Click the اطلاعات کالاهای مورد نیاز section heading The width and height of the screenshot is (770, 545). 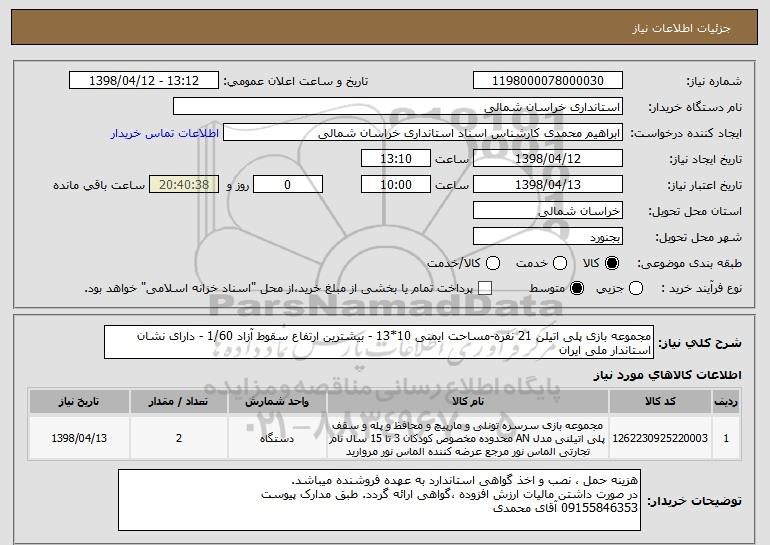coord(667,375)
